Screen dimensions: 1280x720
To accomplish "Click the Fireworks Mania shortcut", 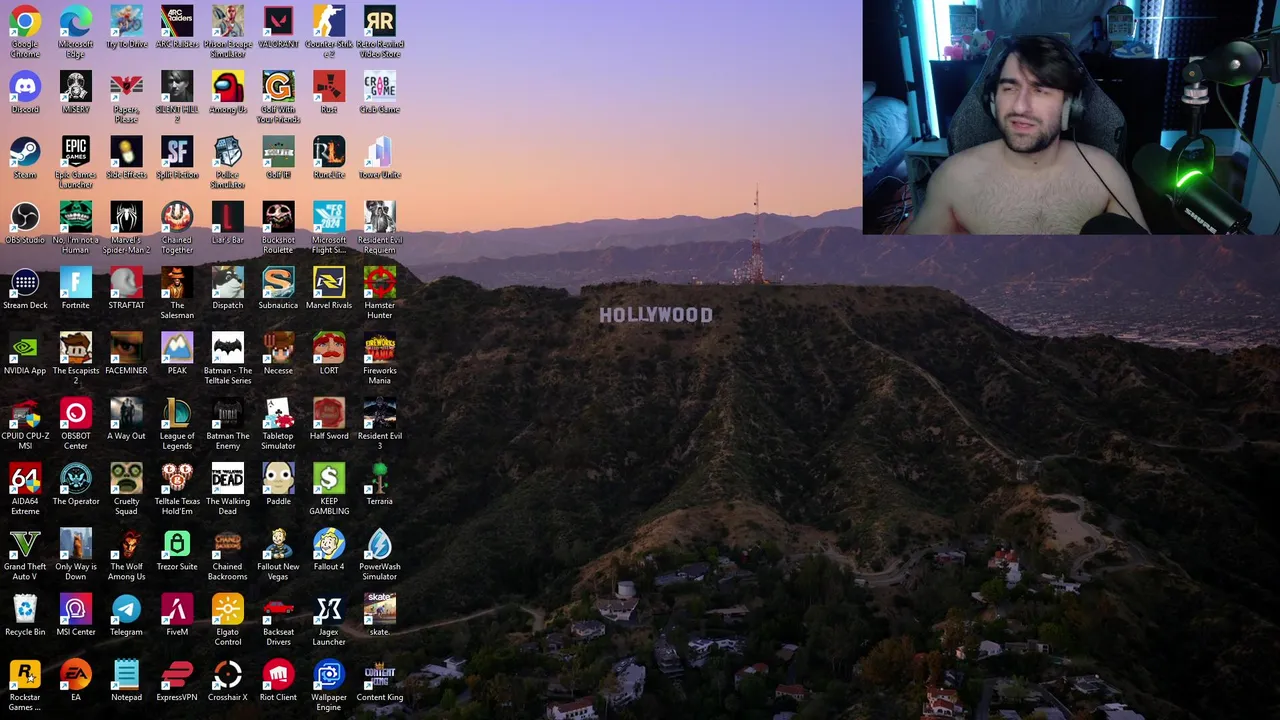I will coord(380,348).
